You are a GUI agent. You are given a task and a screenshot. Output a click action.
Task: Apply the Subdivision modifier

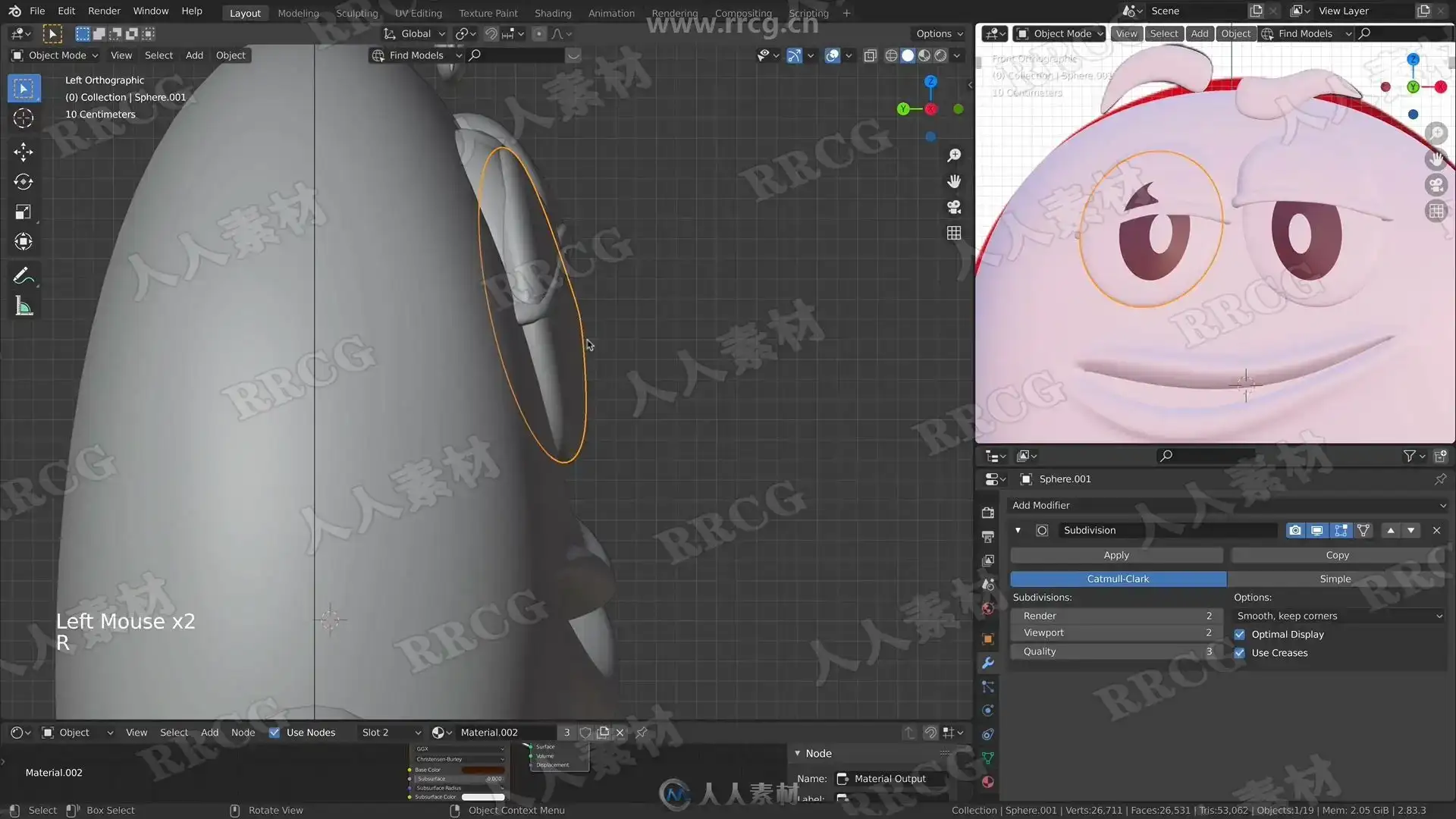pos(1116,555)
